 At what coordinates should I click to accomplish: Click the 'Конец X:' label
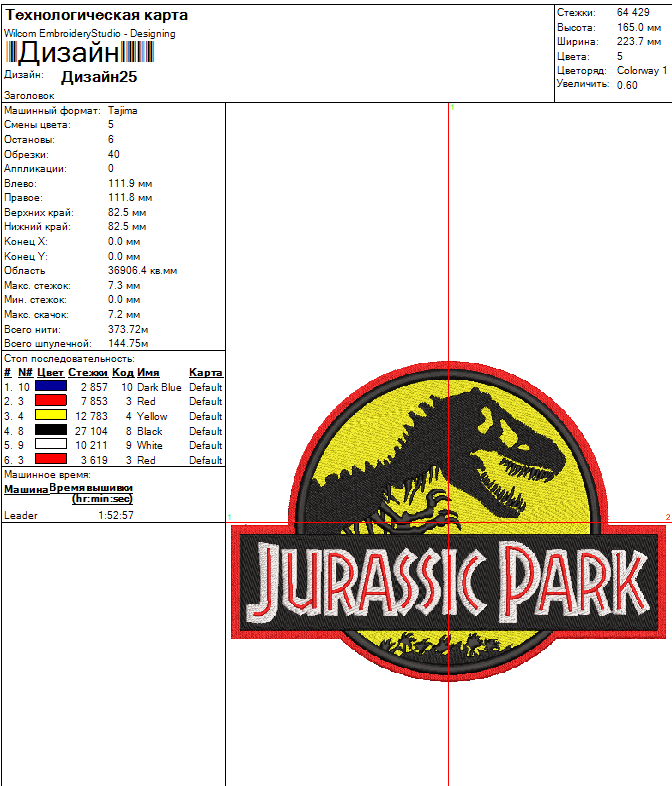(x=26, y=242)
